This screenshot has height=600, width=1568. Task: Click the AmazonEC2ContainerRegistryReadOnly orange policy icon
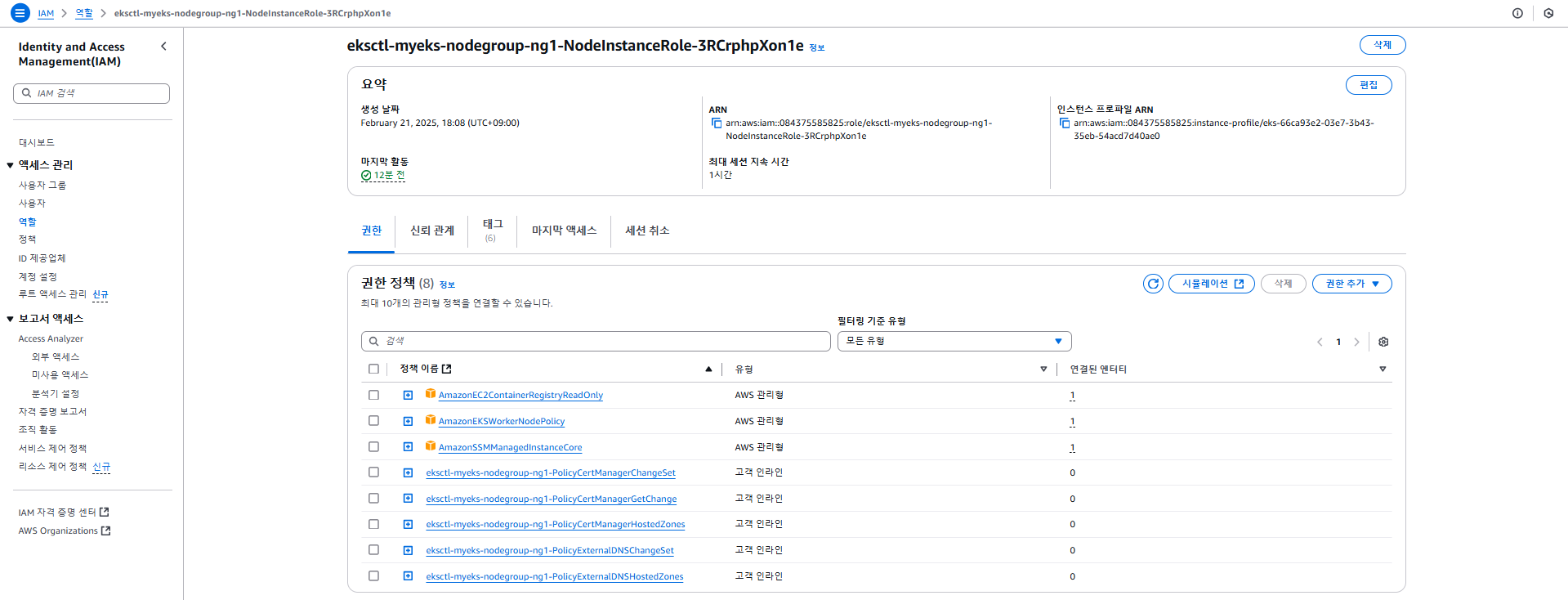coord(431,394)
